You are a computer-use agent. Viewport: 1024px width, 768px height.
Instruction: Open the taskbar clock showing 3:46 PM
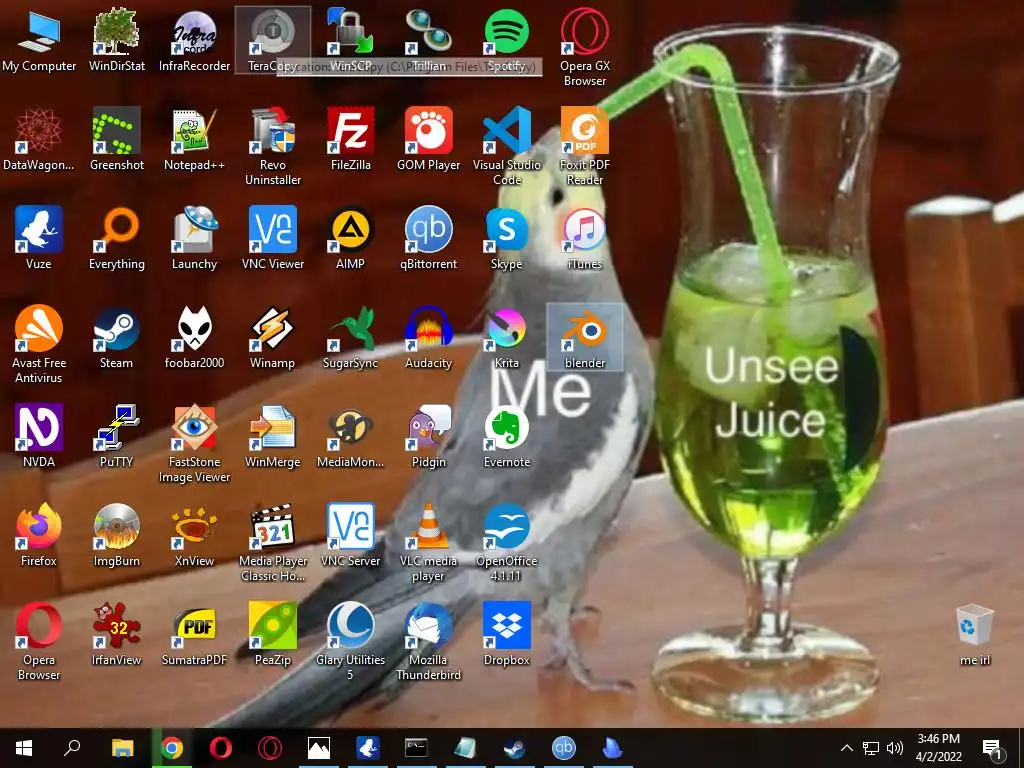point(938,748)
